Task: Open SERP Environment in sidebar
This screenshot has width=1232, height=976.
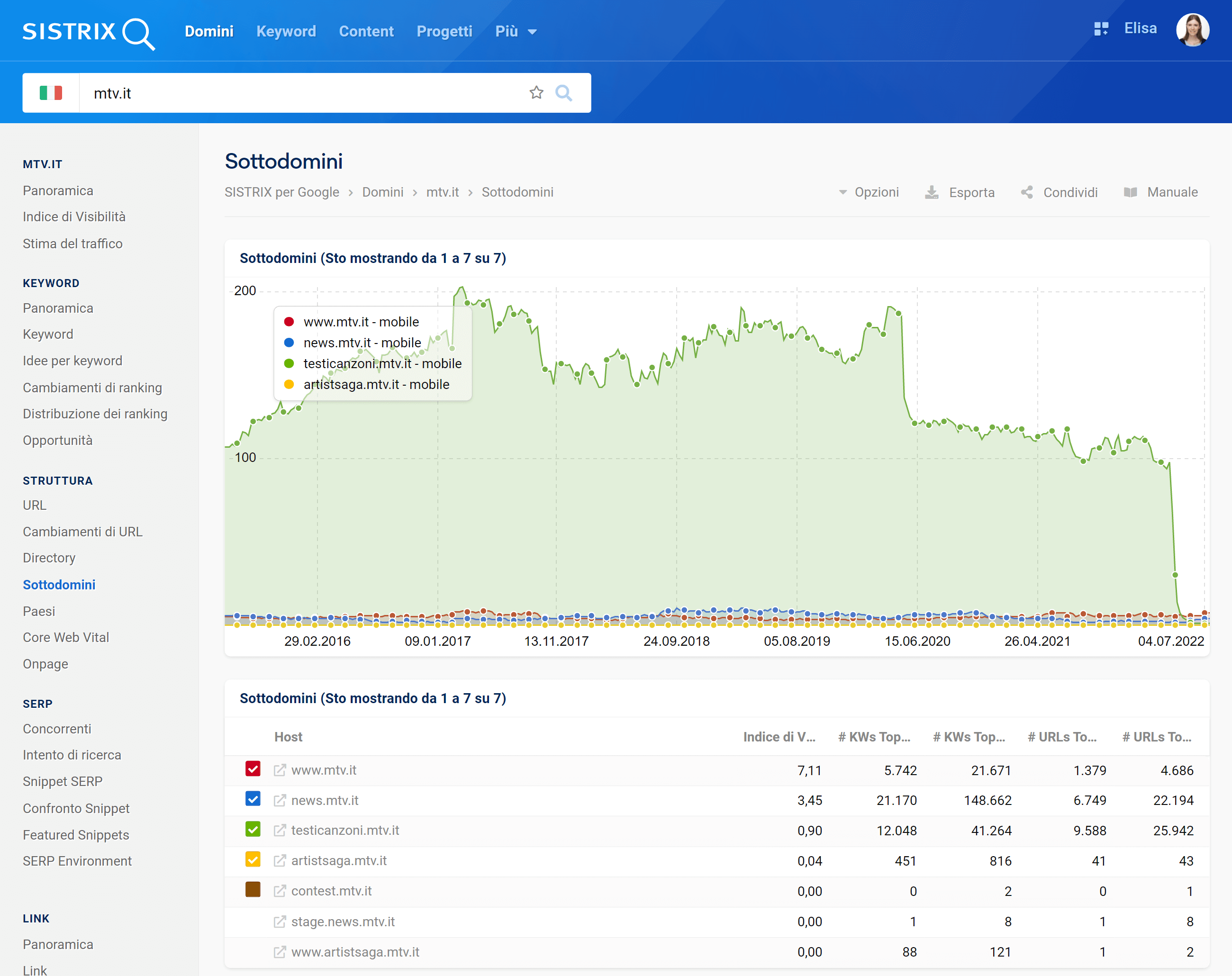Action: pos(77,862)
